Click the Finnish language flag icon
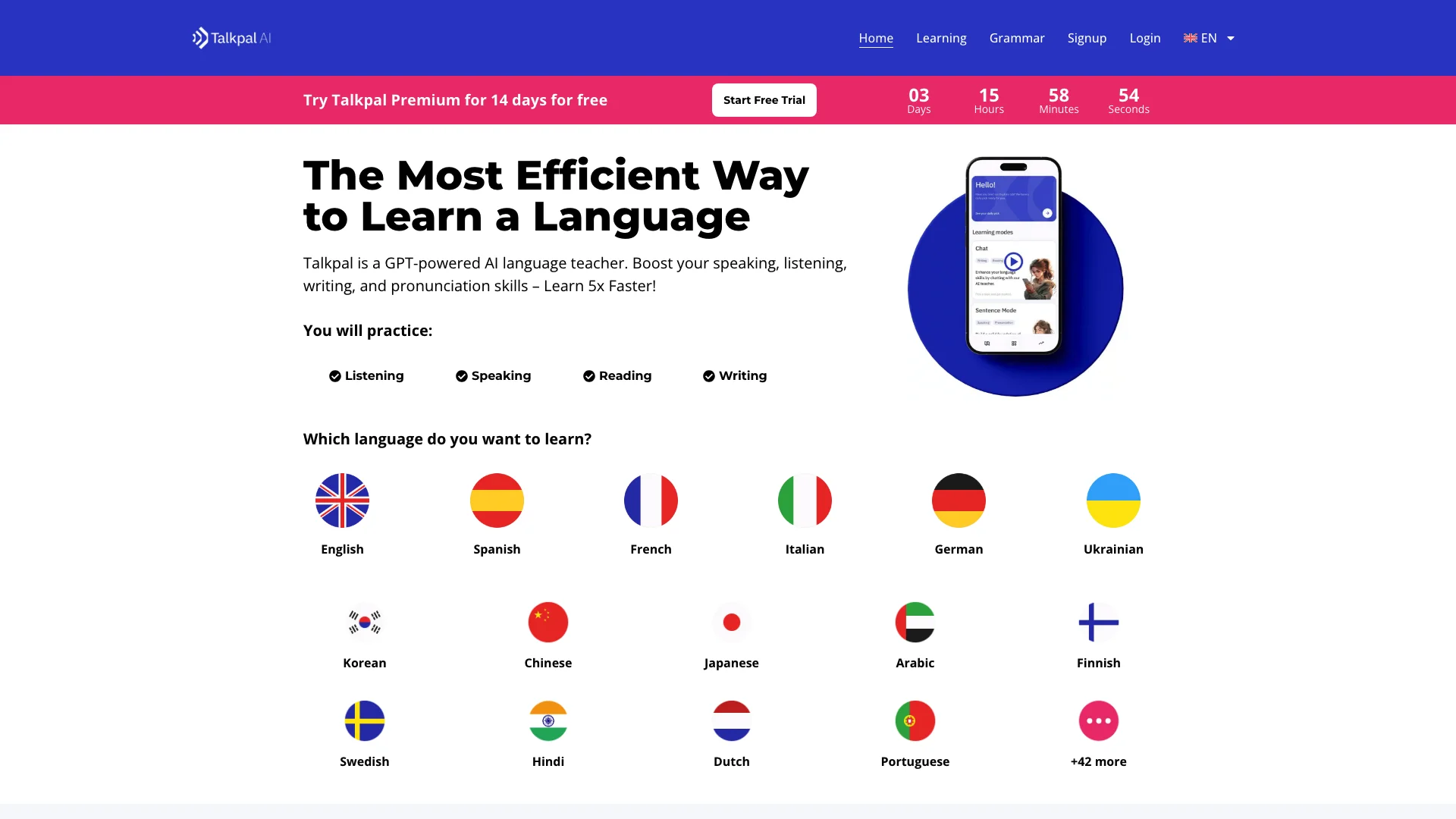 pyautogui.click(x=1099, y=621)
